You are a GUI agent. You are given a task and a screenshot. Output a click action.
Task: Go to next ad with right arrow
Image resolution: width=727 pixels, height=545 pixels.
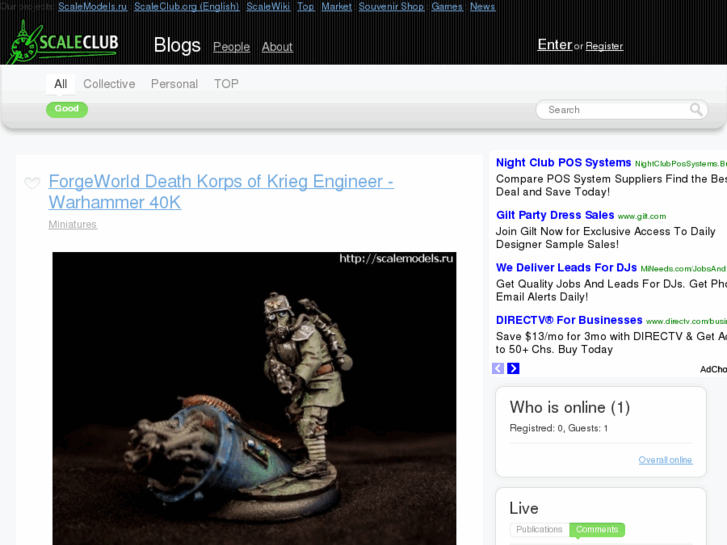[513, 368]
